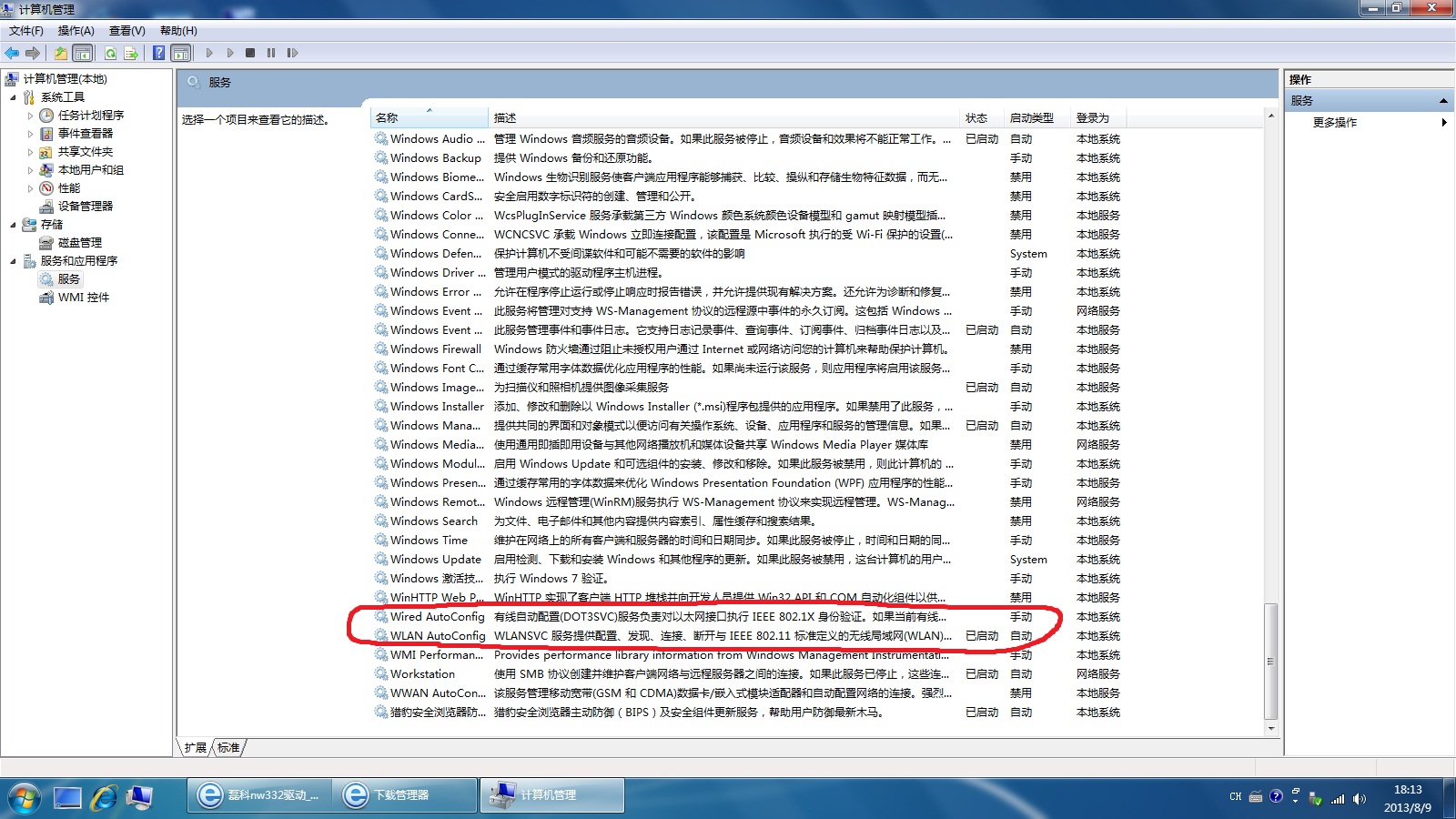Select the 任务计划程序 clock icon
This screenshot has height=819, width=1456.
click(x=46, y=116)
